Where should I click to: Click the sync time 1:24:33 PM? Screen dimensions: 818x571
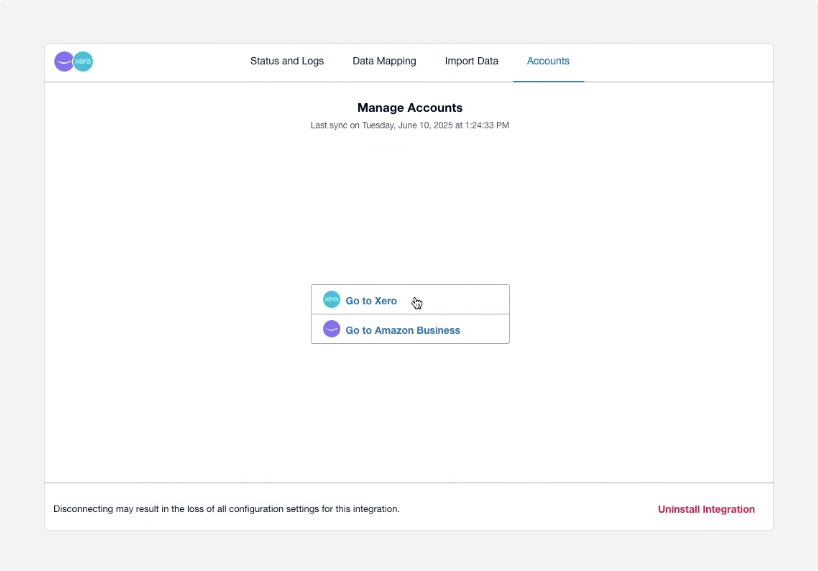click(484, 125)
